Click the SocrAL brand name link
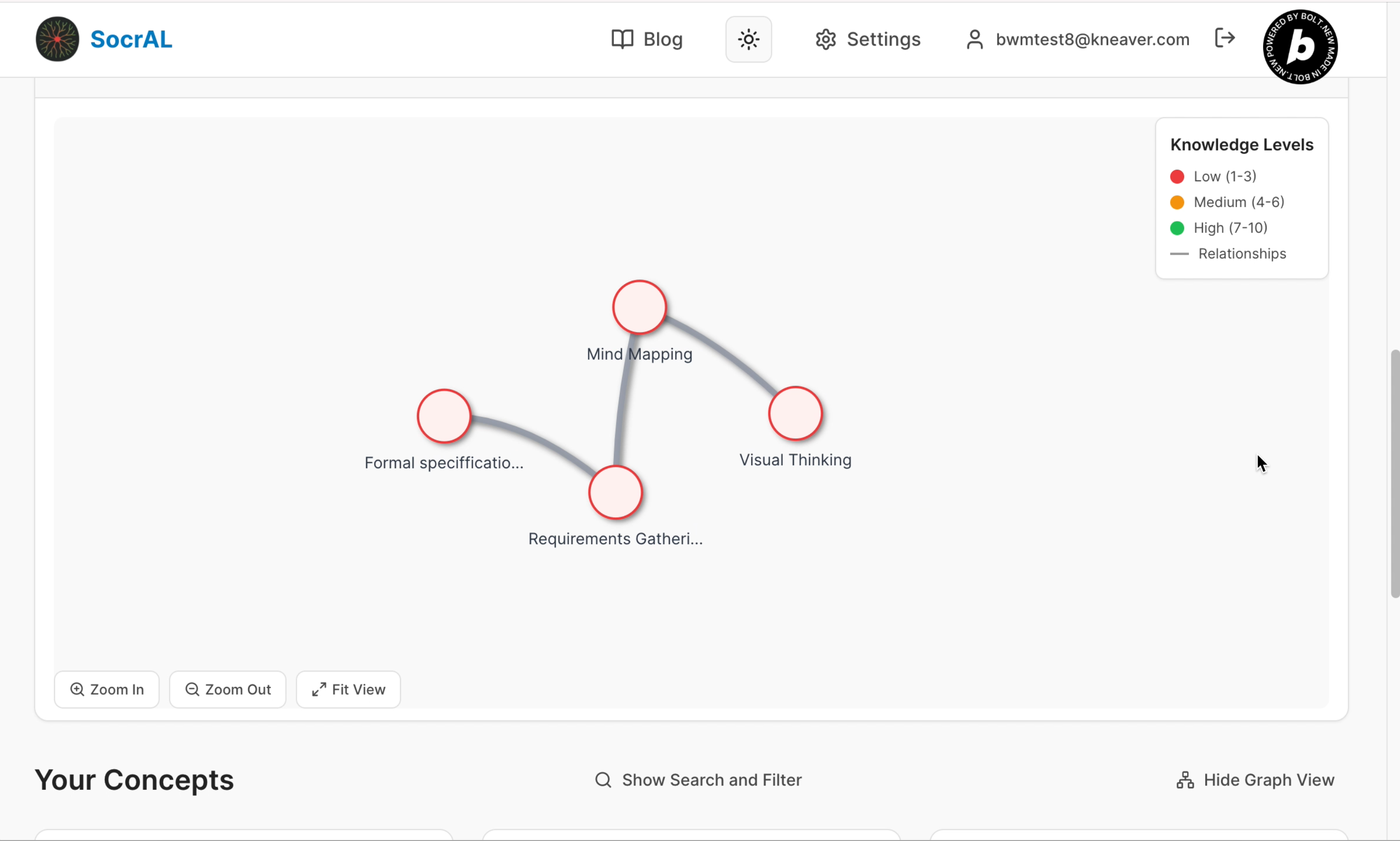This screenshot has width=1400, height=841. (x=131, y=39)
